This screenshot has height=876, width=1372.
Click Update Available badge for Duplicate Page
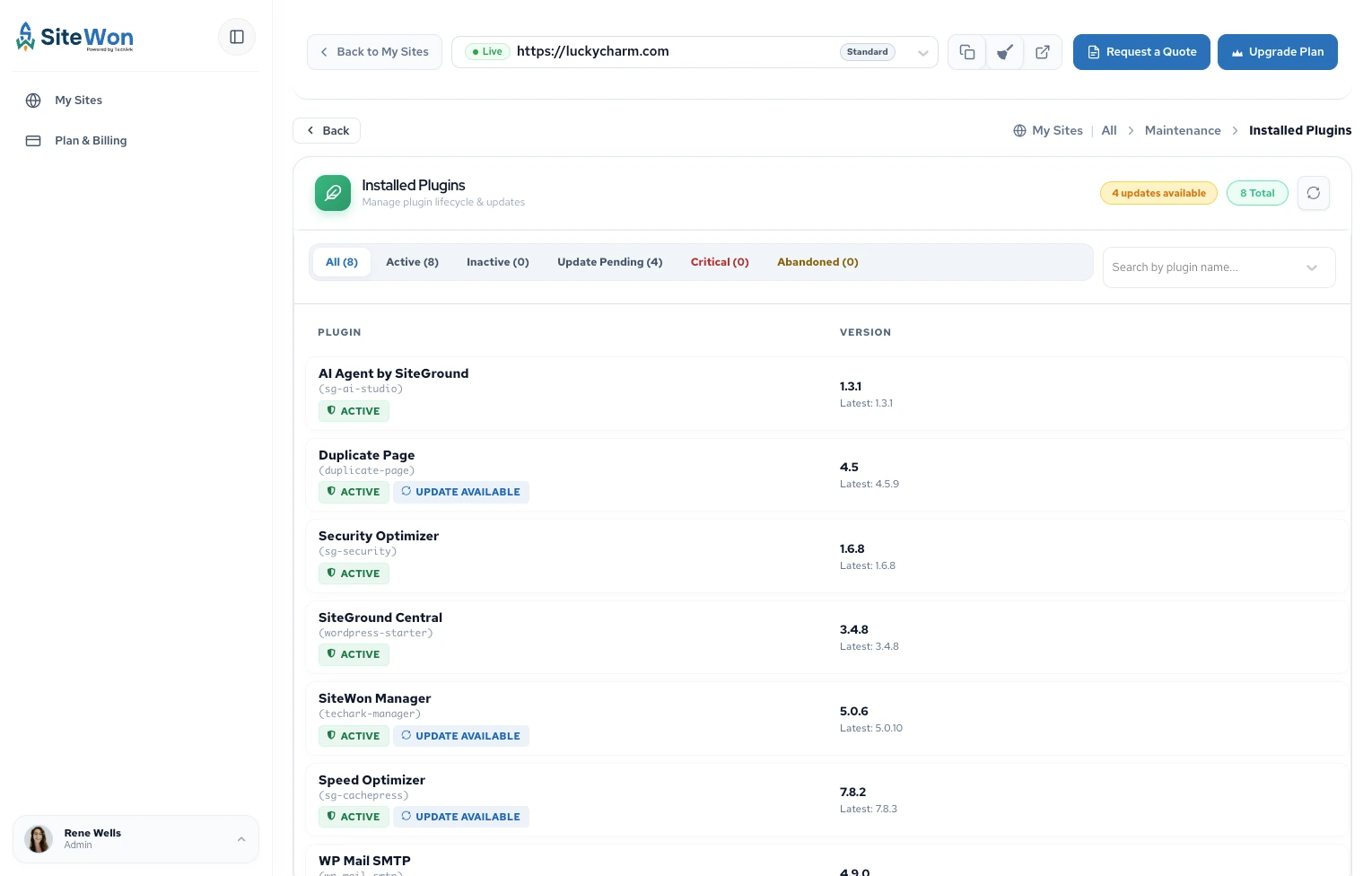pyautogui.click(x=461, y=492)
